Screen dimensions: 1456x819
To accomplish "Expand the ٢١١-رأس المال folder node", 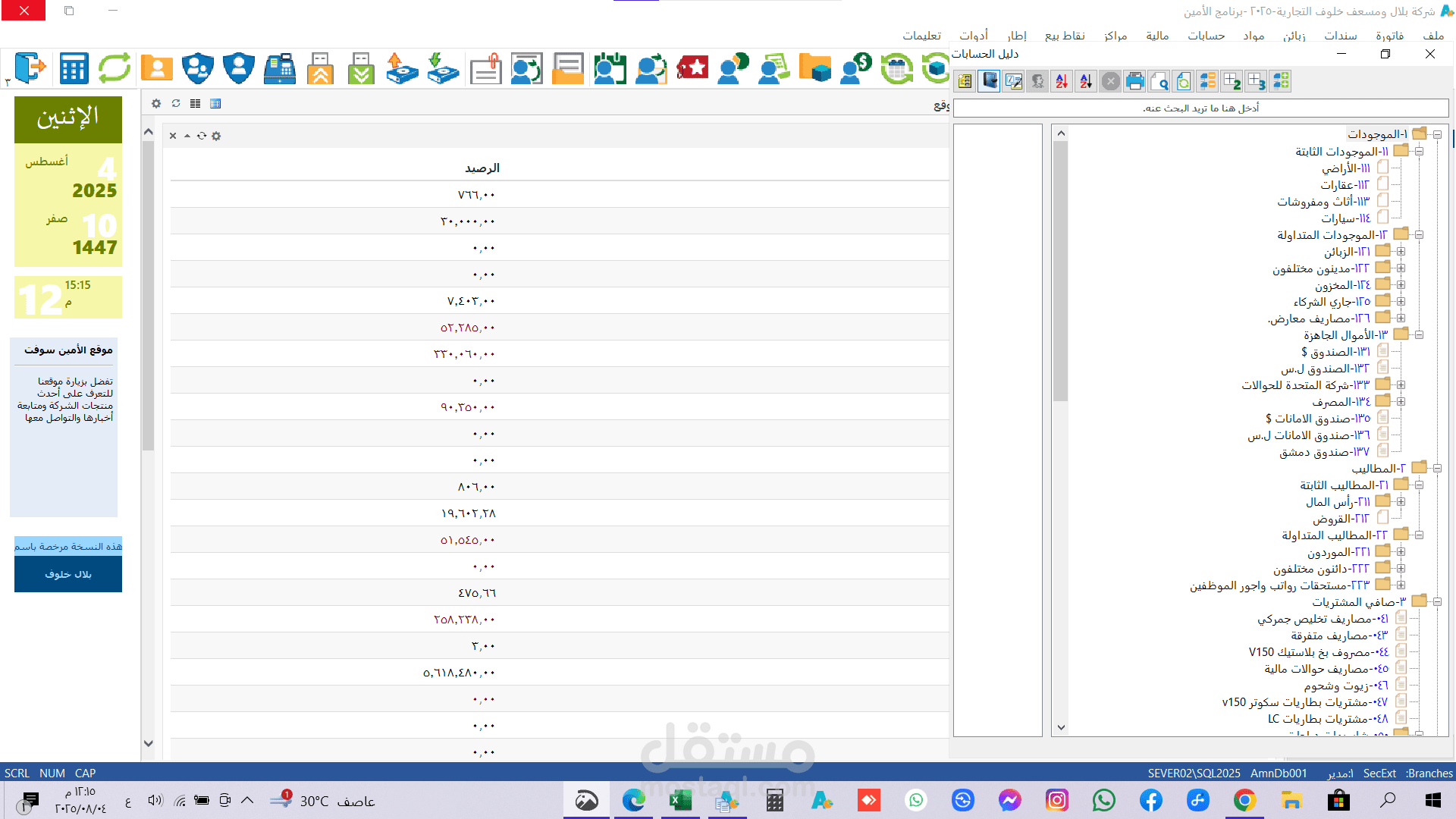I will (x=1401, y=501).
